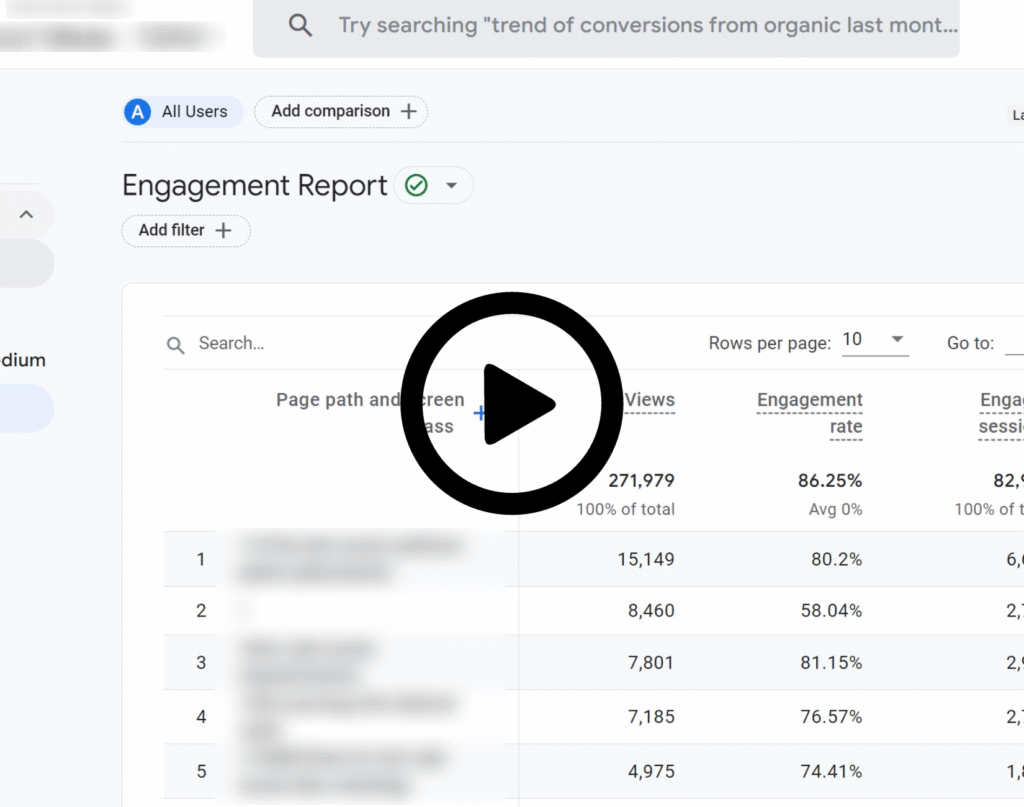Sort by the Views column header
Screen dimensions: 1024x807
pyautogui.click(x=649, y=400)
